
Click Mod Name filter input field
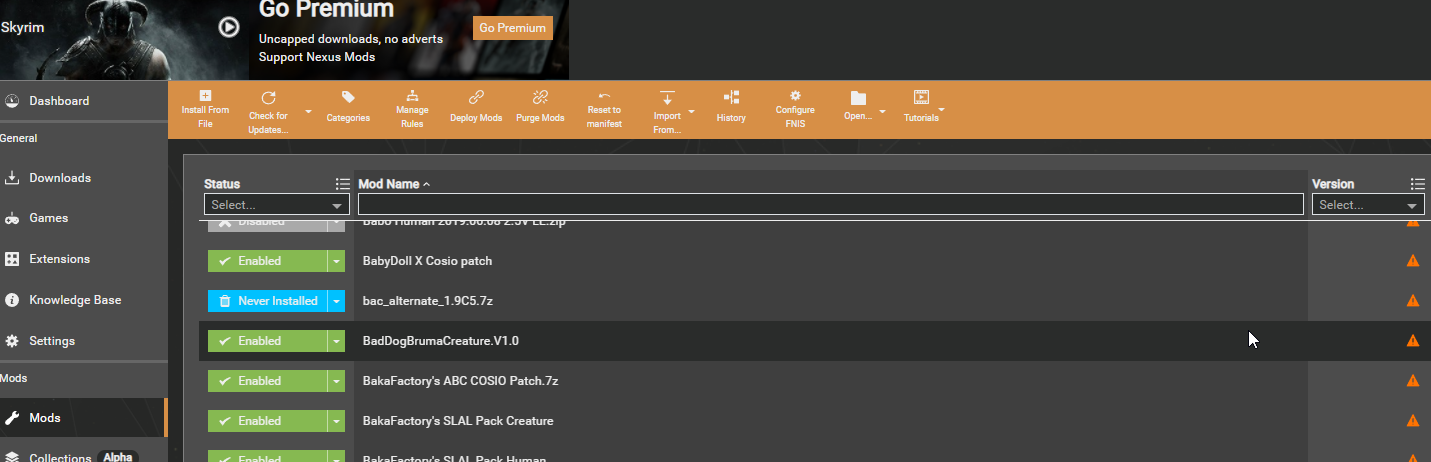tap(831, 204)
